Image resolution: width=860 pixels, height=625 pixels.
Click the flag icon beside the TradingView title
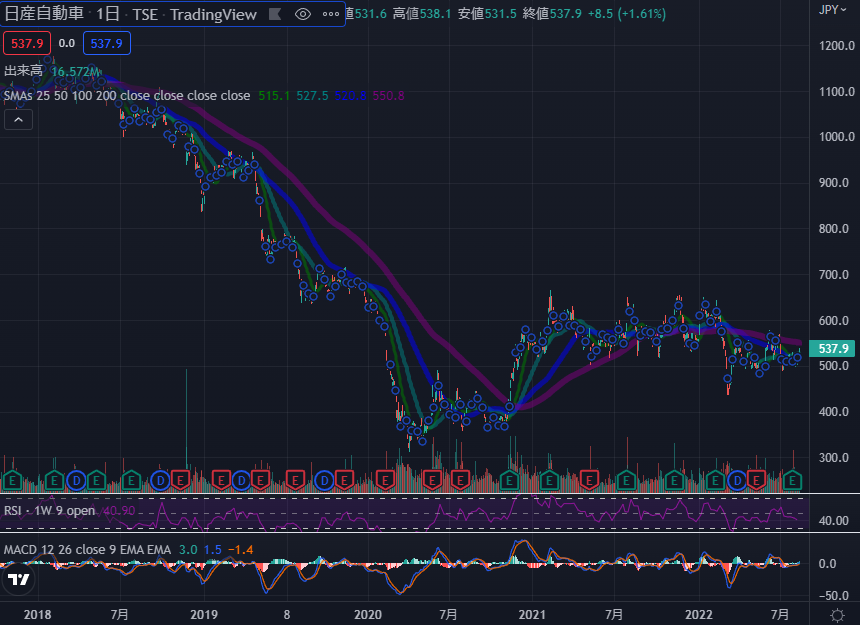[275, 14]
